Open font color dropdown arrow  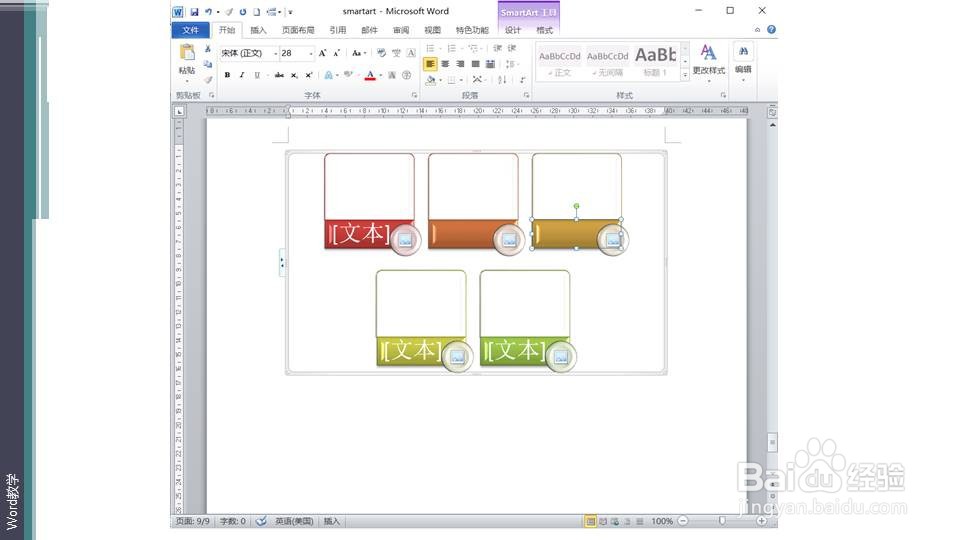pyautogui.click(x=380, y=75)
